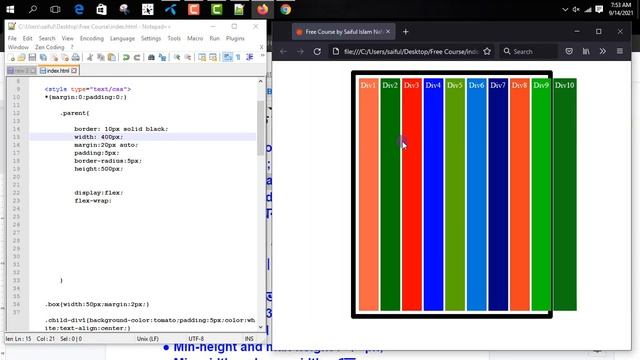This screenshot has width=640, height=360.
Task: Click the Save to Pocket icon
Action: coord(569,51)
